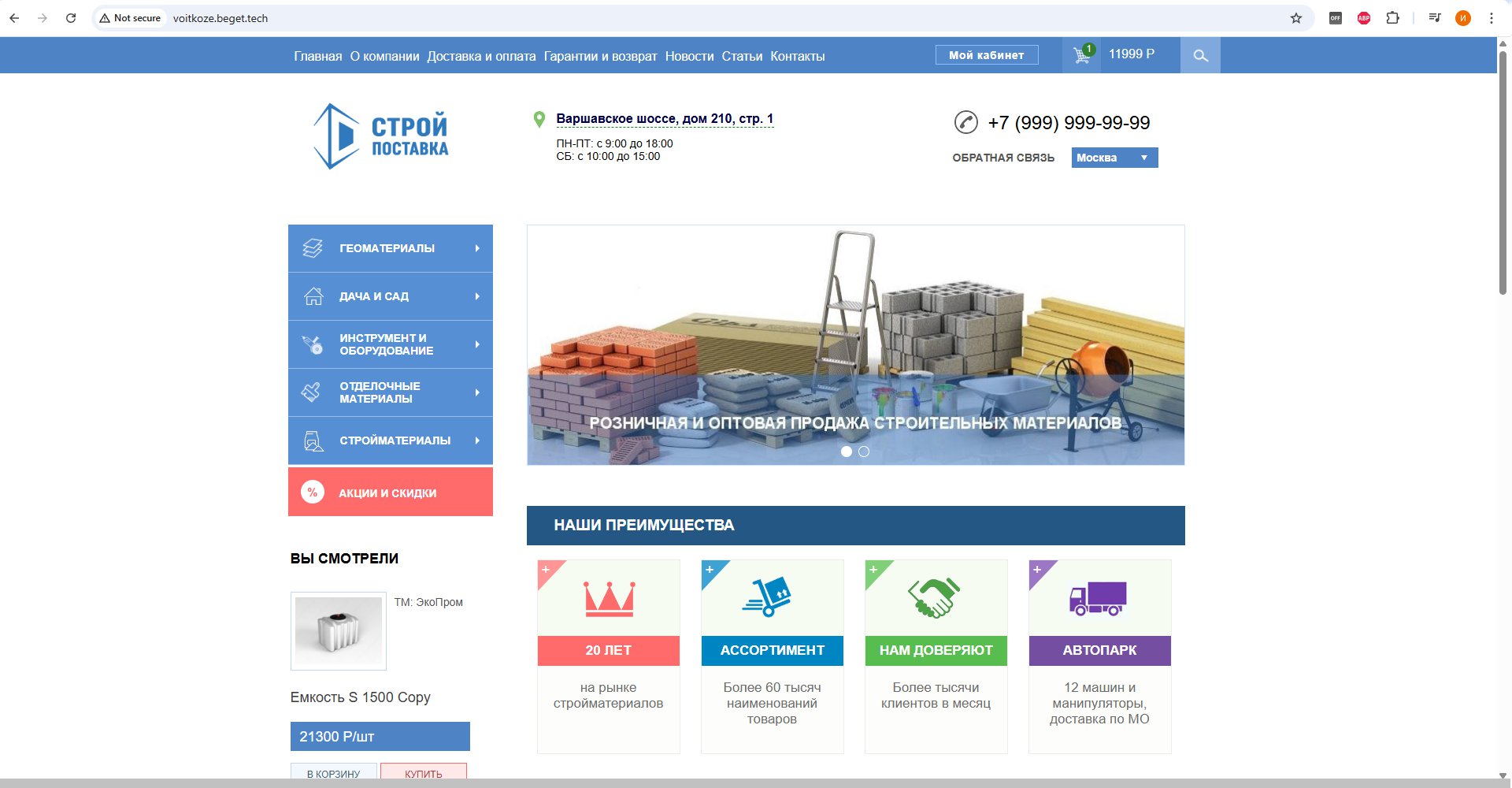
Task: Click the Not secure site info chip
Action: [x=130, y=18]
